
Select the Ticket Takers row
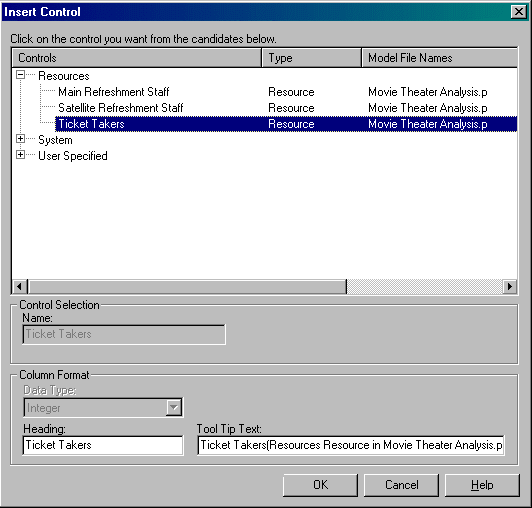(286, 124)
